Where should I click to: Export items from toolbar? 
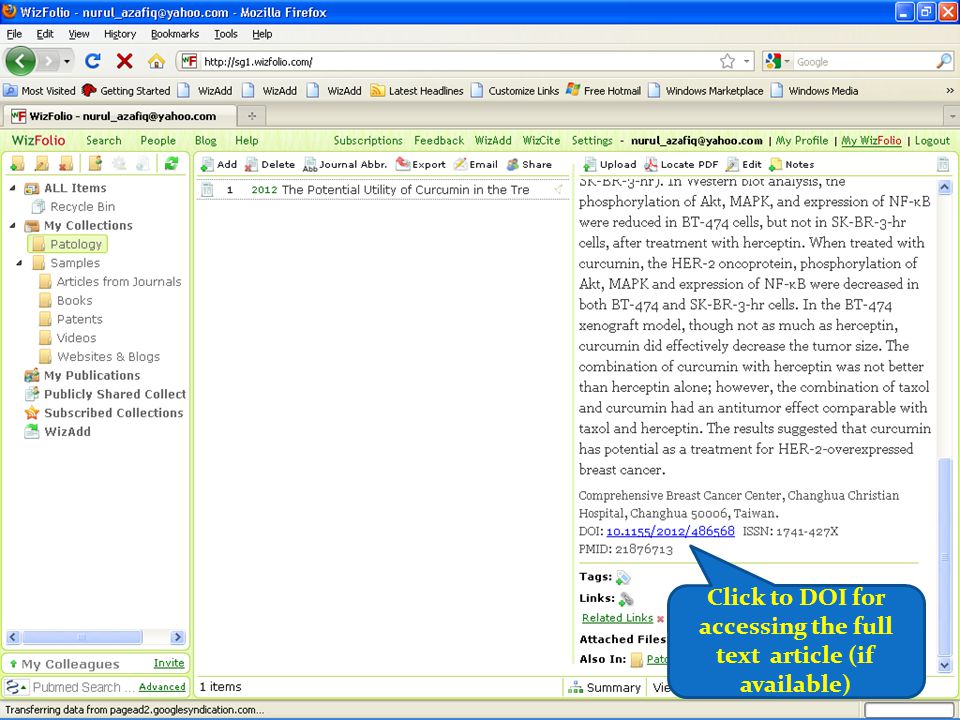(421, 164)
